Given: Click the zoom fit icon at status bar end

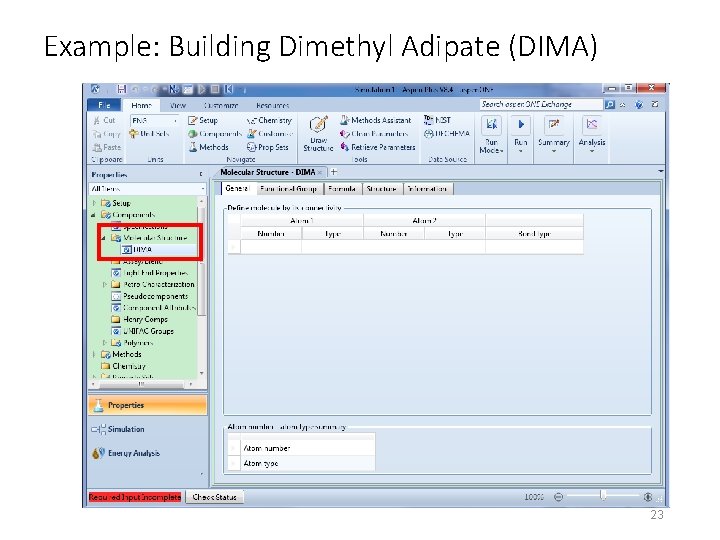Looking at the screenshot, I should click(648, 497).
